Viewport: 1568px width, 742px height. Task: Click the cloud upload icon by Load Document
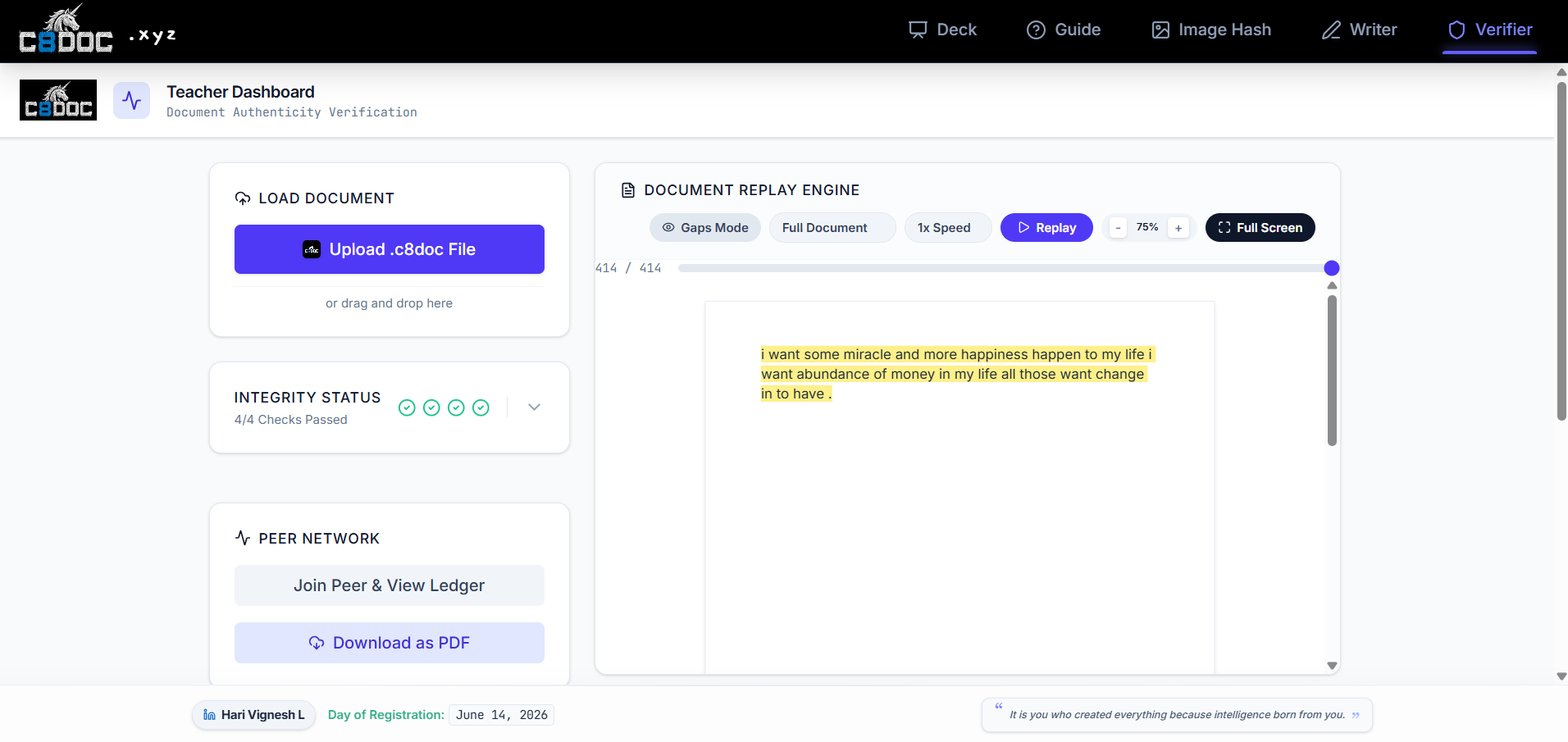coord(243,198)
